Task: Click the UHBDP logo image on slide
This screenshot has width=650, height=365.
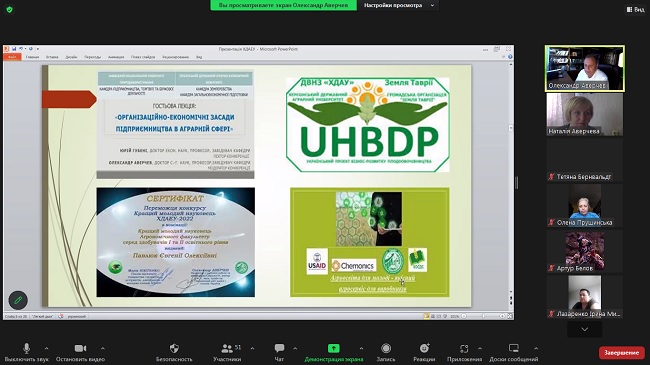Action: pyautogui.click(x=368, y=124)
